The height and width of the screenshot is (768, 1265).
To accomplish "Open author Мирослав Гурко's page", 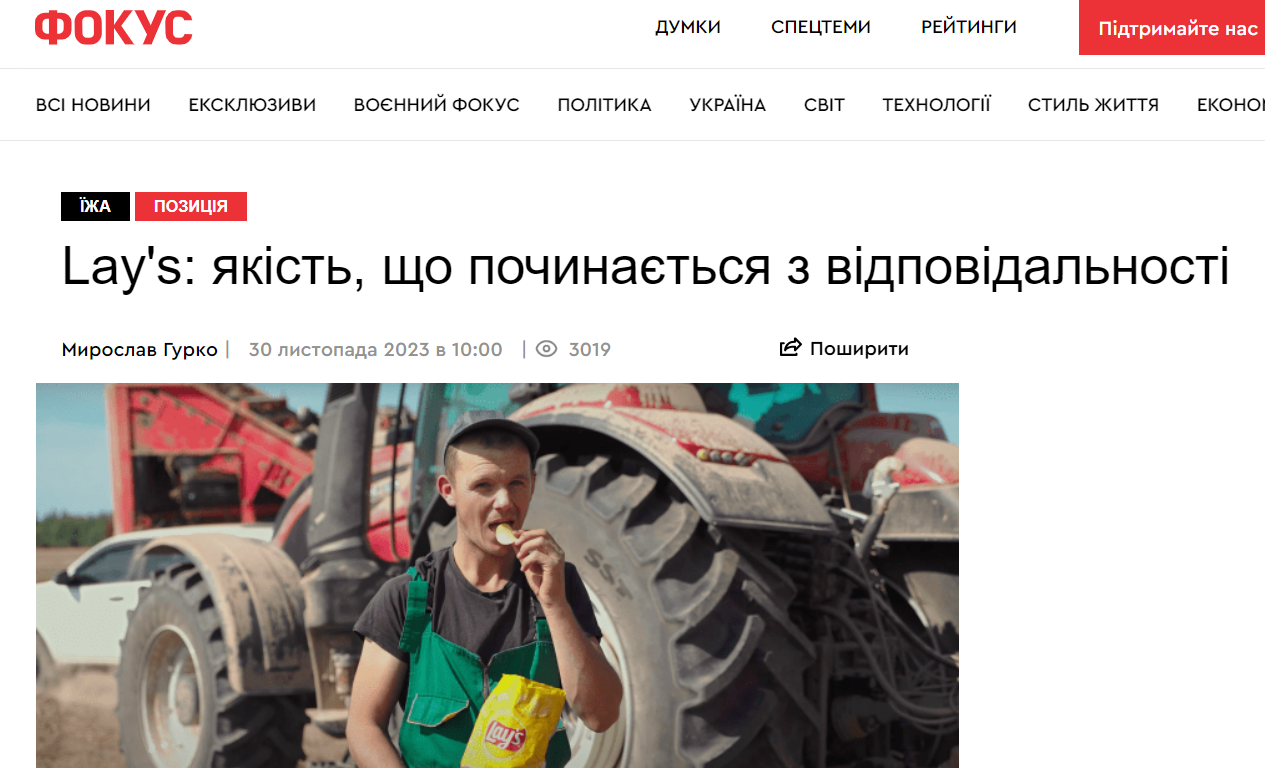I will tap(139, 349).
